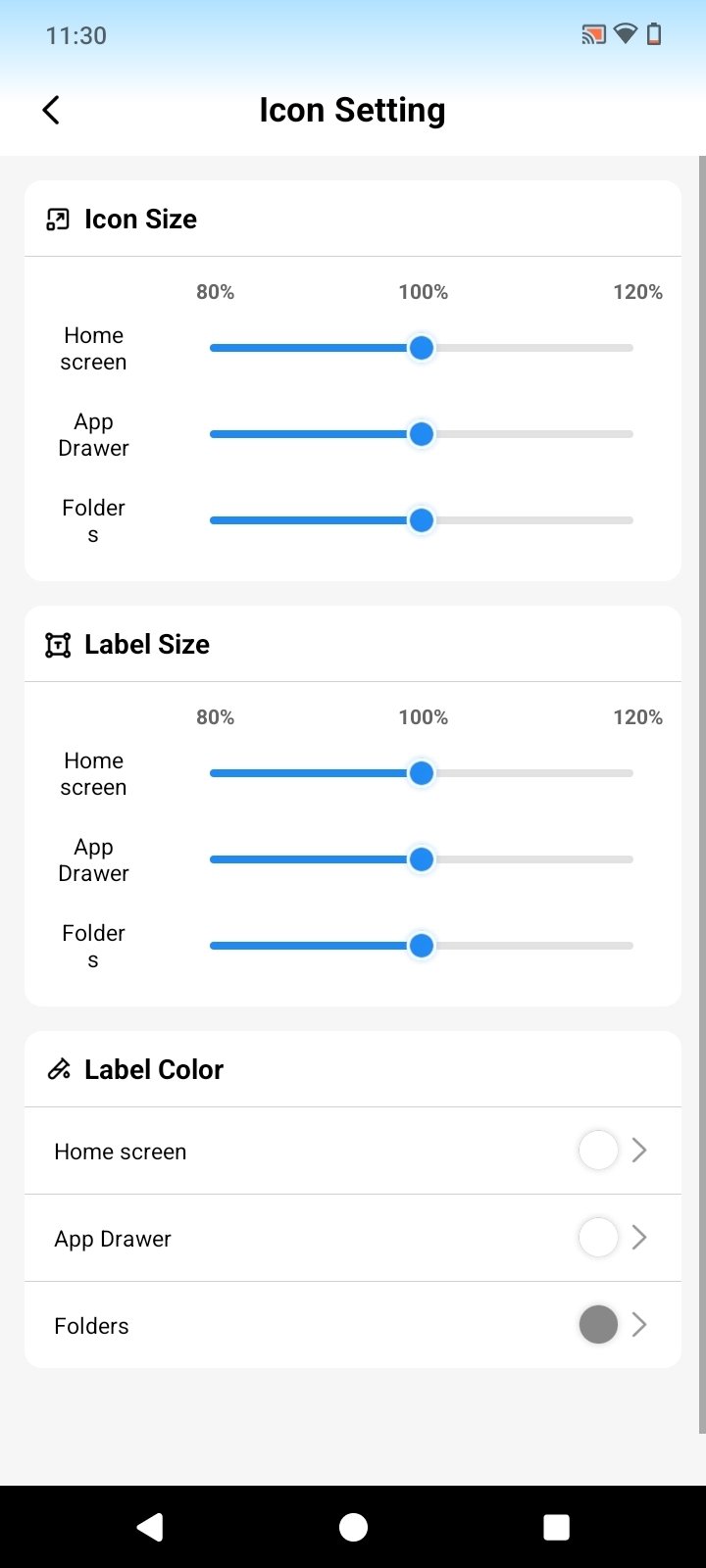Click the Folders label size slider handle

tap(422, 946)
